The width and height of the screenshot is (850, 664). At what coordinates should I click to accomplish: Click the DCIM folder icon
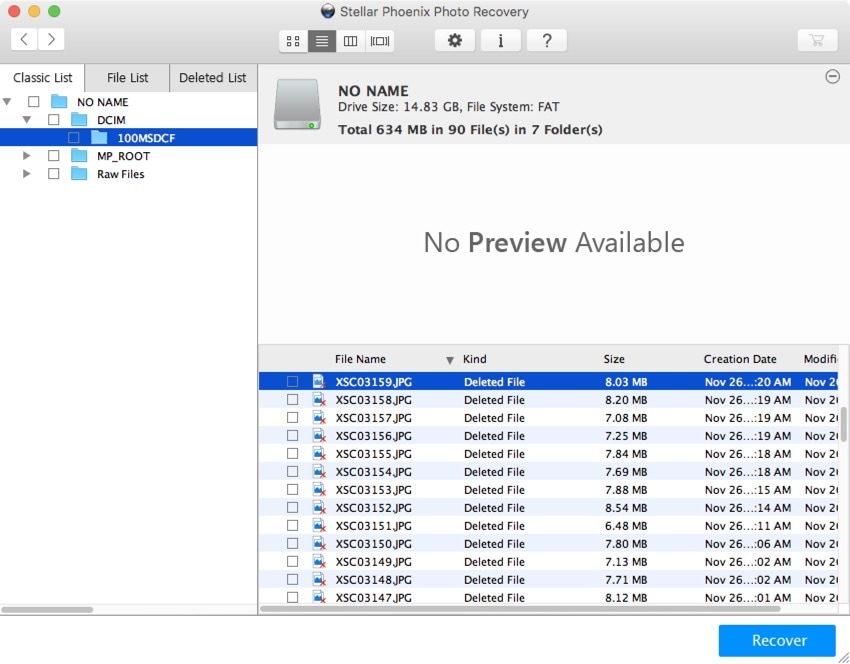click(x=79, y=119)
